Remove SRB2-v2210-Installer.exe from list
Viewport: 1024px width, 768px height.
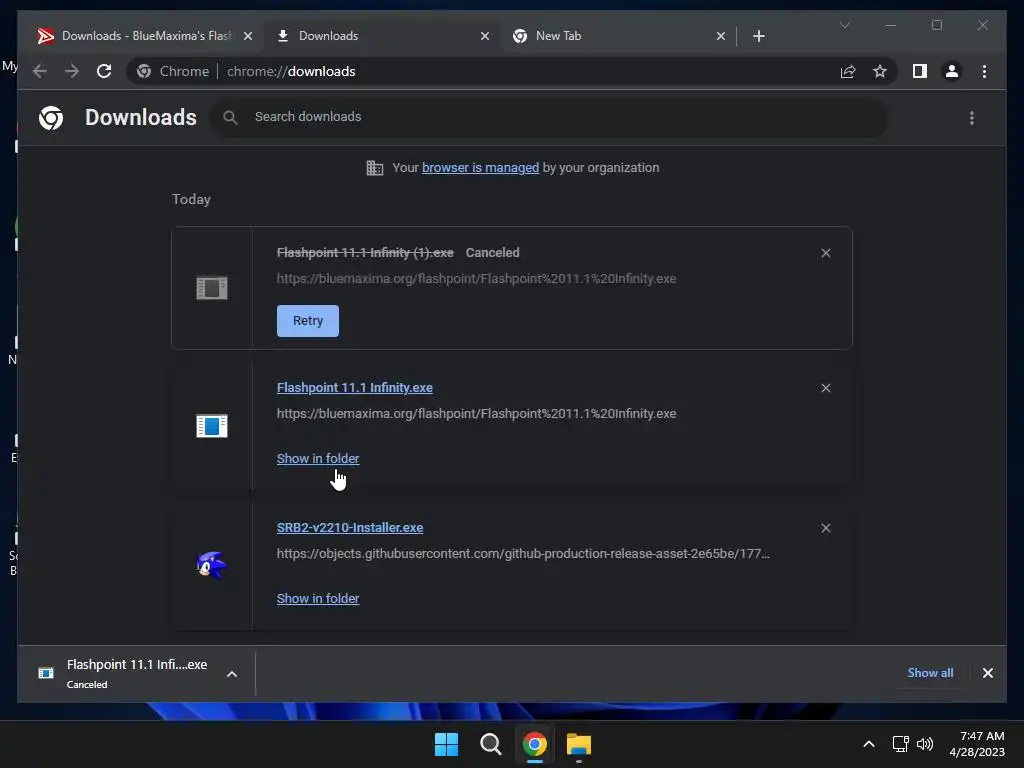click(825, 528)
